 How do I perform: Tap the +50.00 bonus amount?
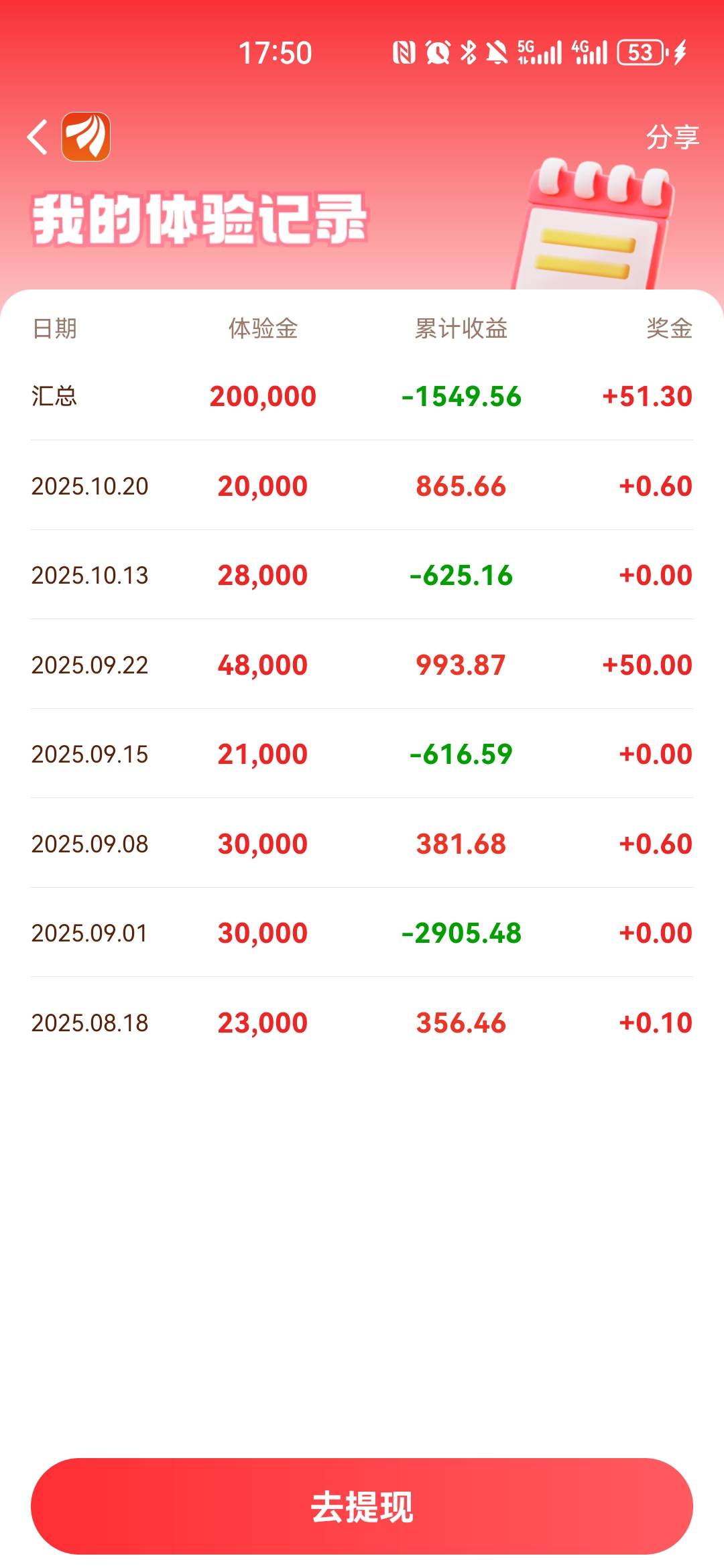[x=647, y=665]
